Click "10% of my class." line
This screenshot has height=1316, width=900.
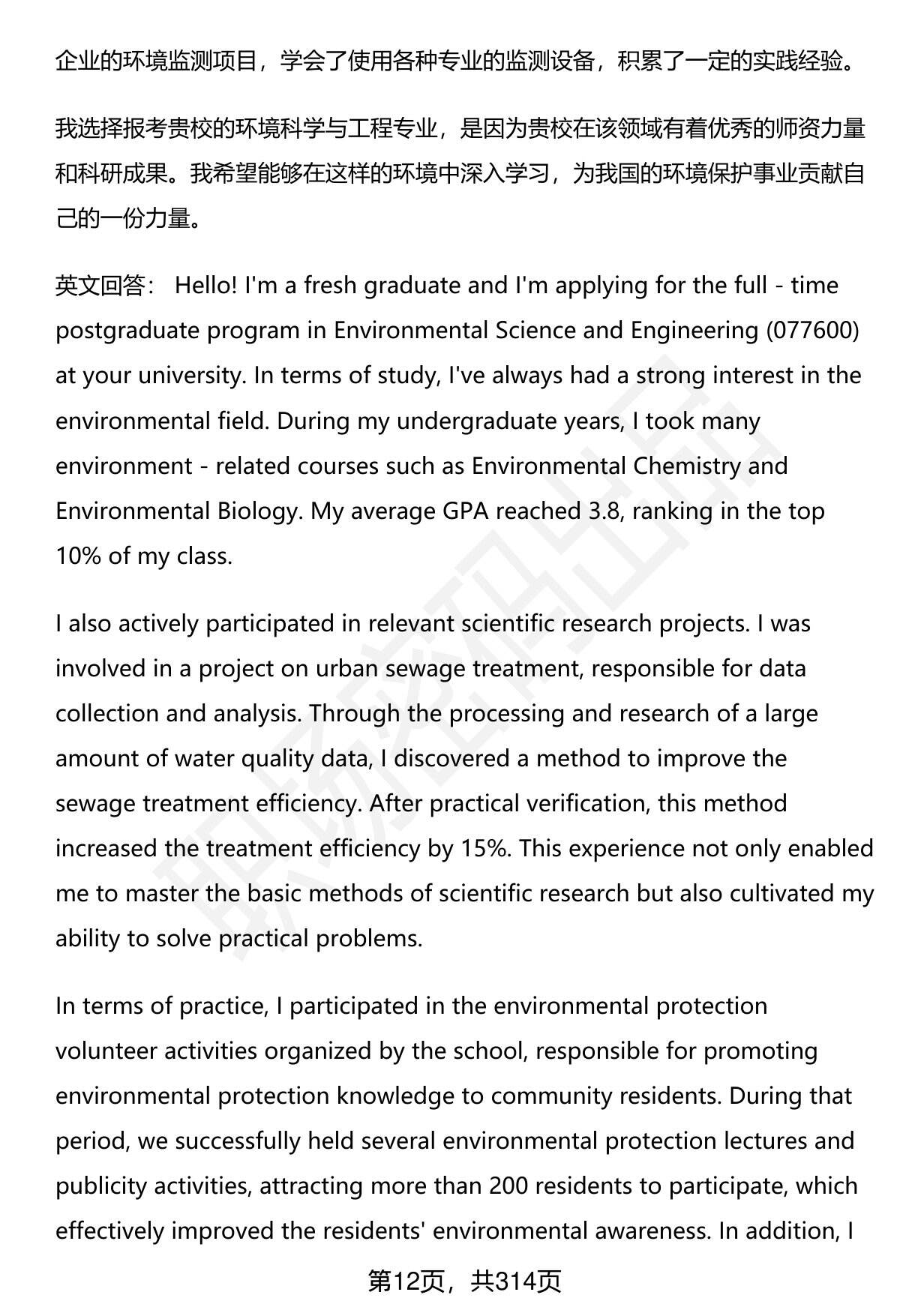(143, 556)
